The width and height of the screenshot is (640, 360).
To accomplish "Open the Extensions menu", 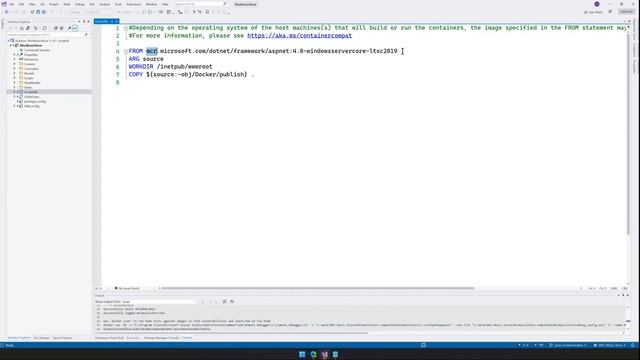I will point(133,4).
